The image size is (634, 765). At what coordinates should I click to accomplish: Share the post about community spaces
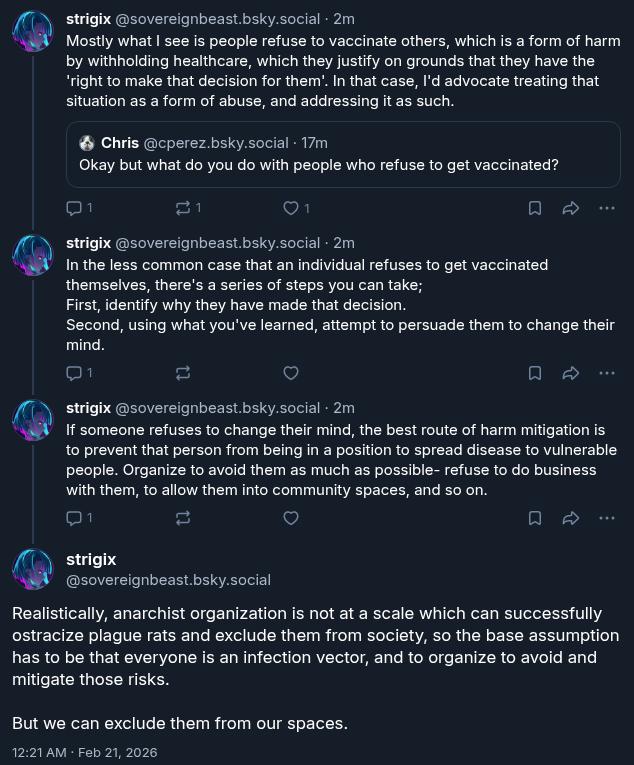[x=571, y=518]
